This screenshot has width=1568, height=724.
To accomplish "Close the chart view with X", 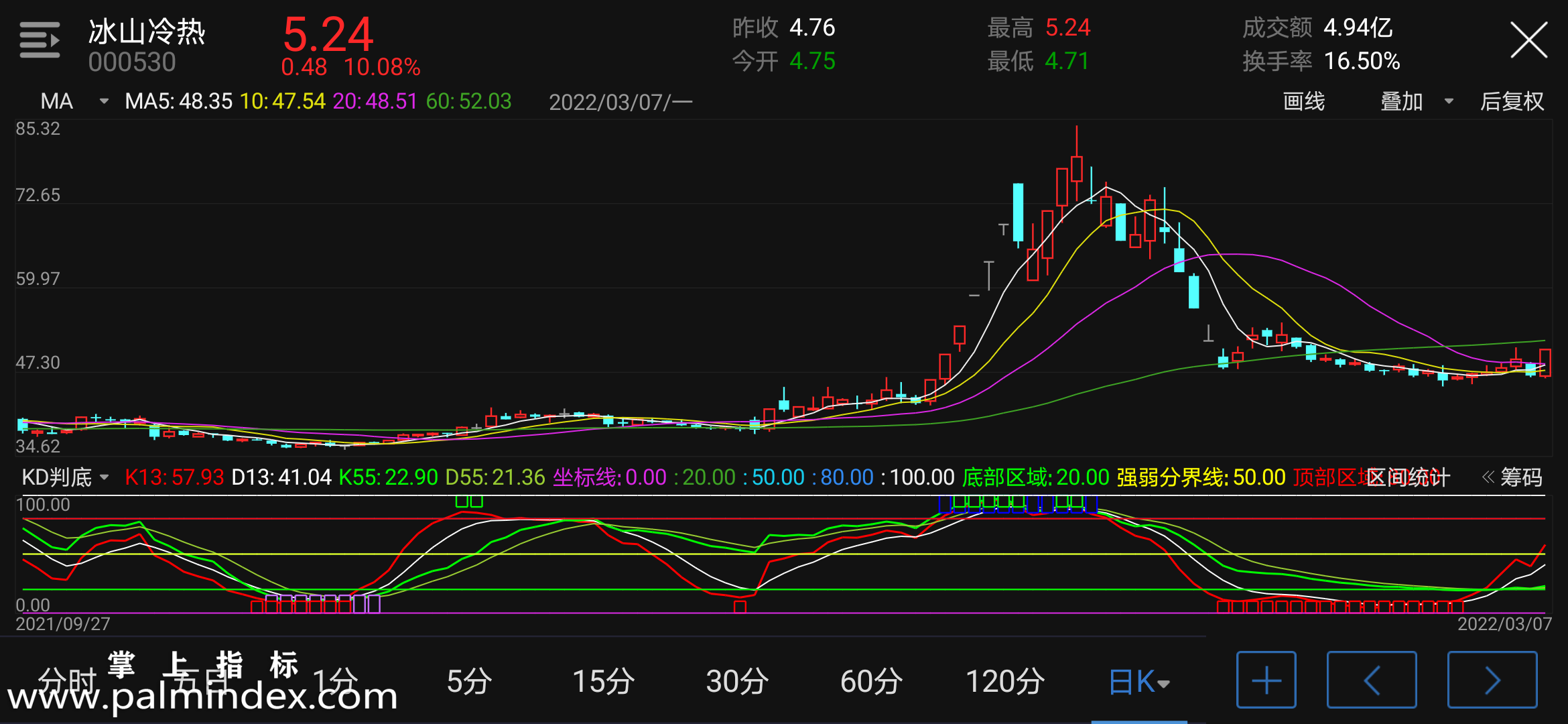I will pyautogui.click(x=1528, y=40).
